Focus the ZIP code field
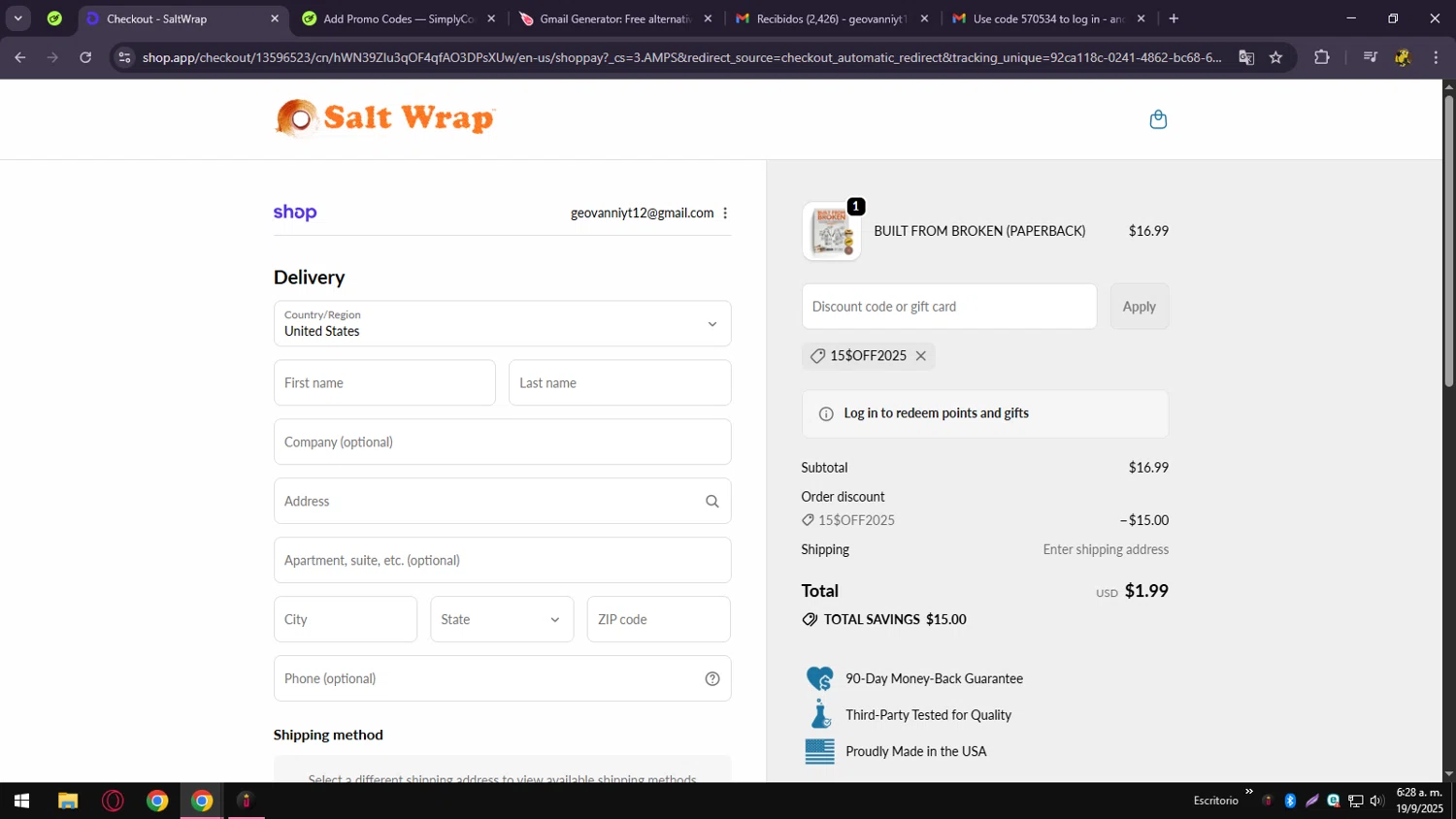 point(658,620)
